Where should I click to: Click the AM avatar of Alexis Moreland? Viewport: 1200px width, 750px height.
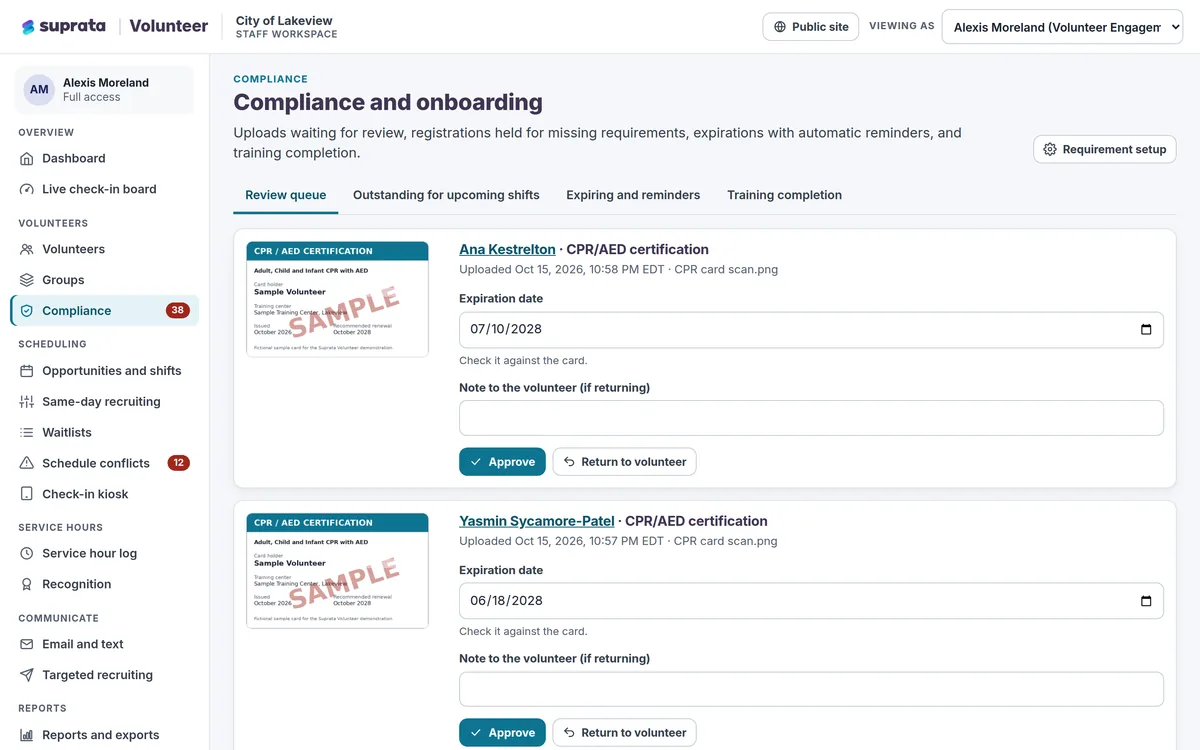[39, 90]
